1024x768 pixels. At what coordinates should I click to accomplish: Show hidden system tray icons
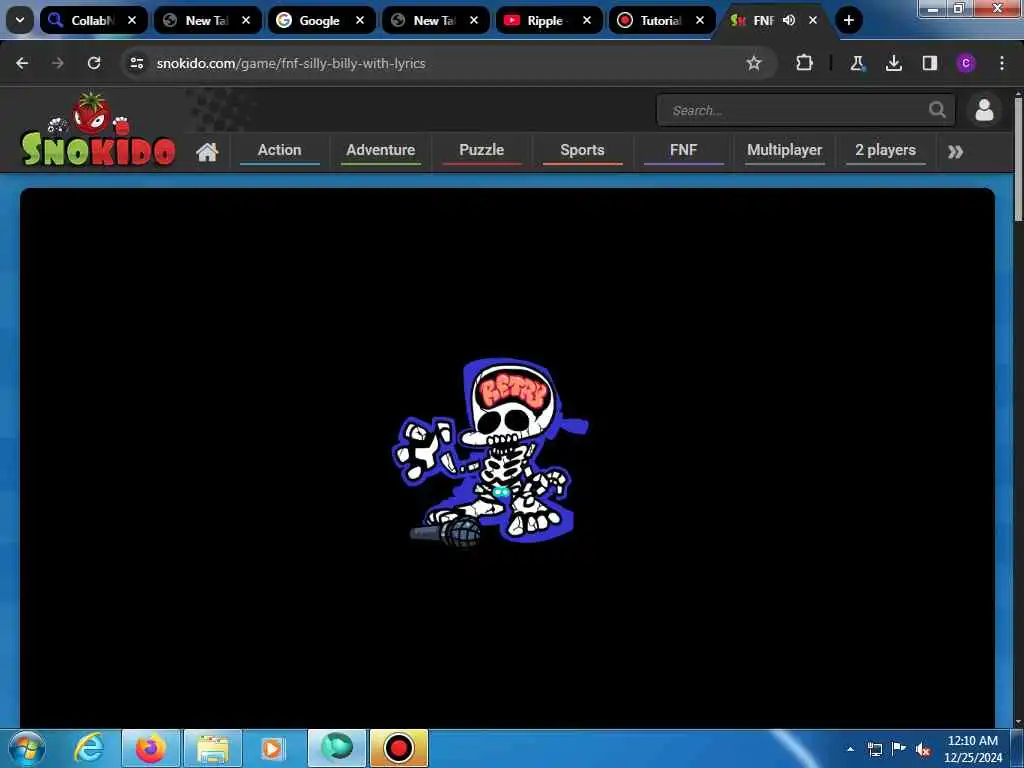(x=850, y=749)
